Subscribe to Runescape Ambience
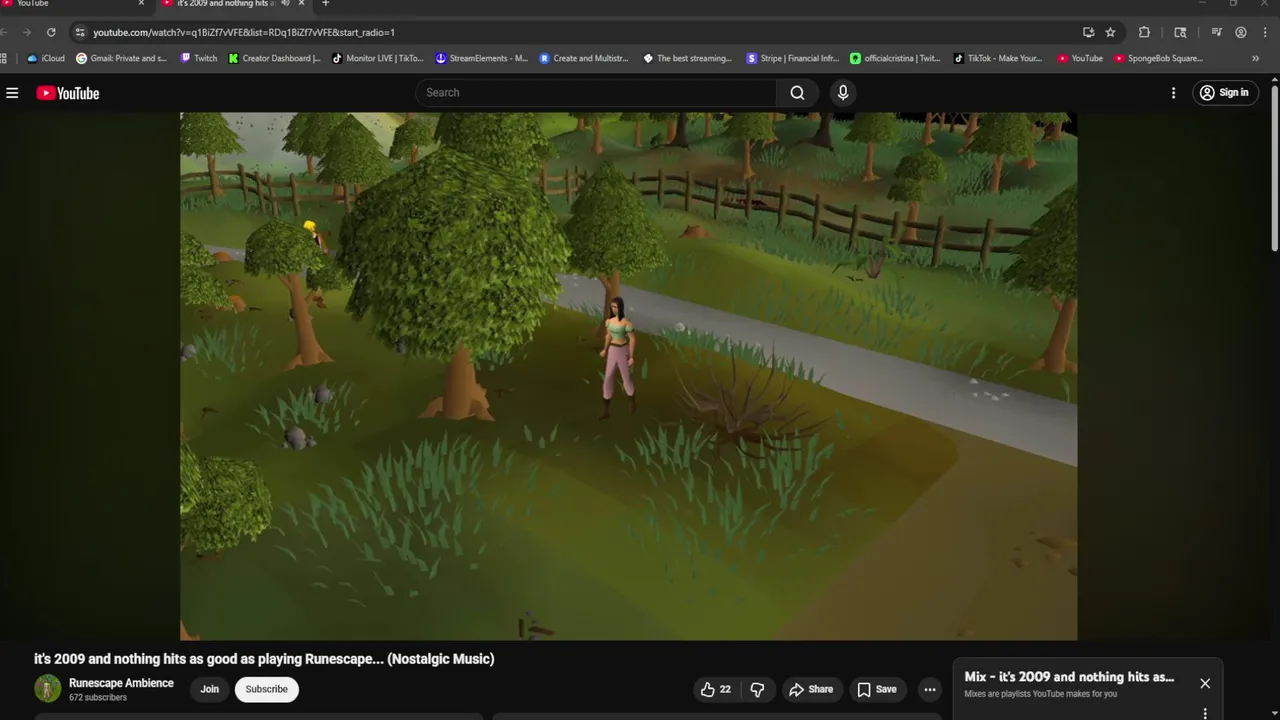Viewport: 1280px width, 720px height. tap(266, 689)
